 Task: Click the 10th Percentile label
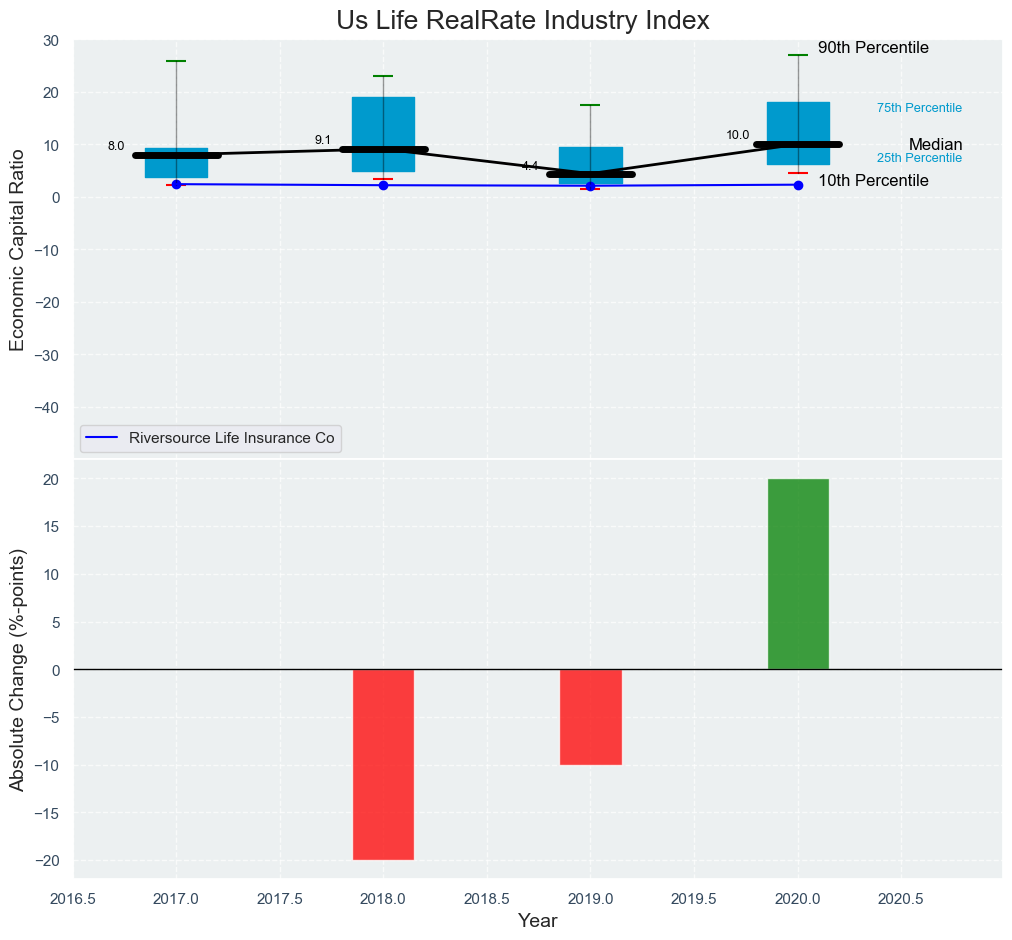click(873, 181)
